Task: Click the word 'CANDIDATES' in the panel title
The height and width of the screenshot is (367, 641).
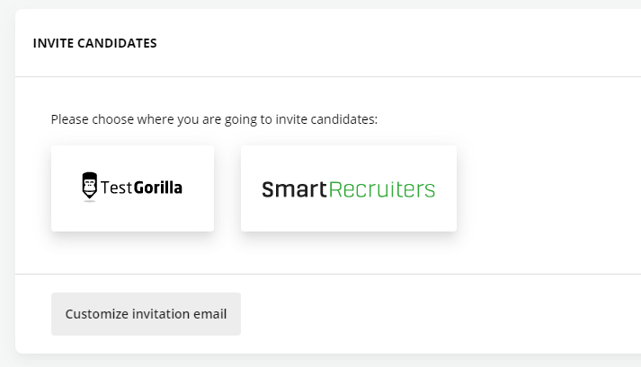Action: pyautogui.click(x=117, y=43)
